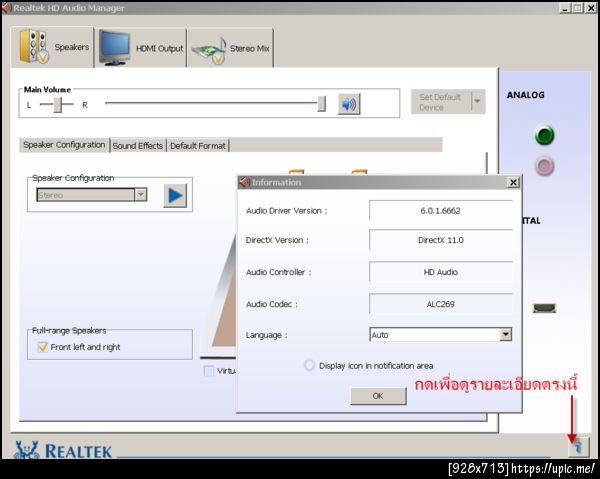The image size is (600, 479).
Task: Expand Set Default Device dropdown arrow
Action: (x=478, y=101)
